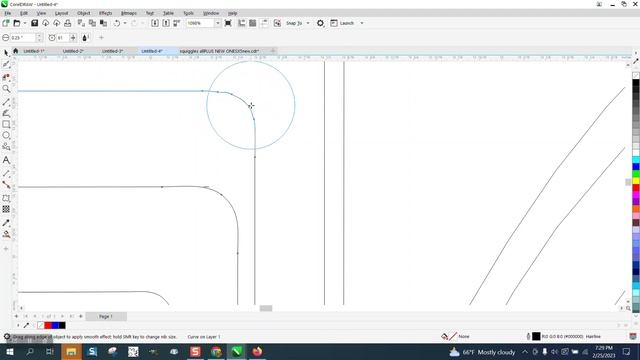
Task: Click the green swatch in right palette
Action: 636,174
